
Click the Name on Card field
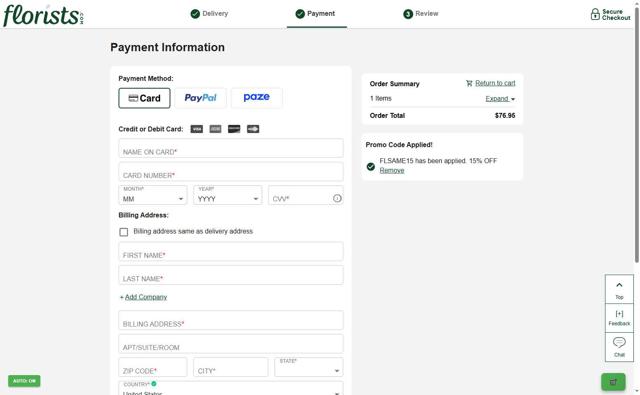point(231,148)
